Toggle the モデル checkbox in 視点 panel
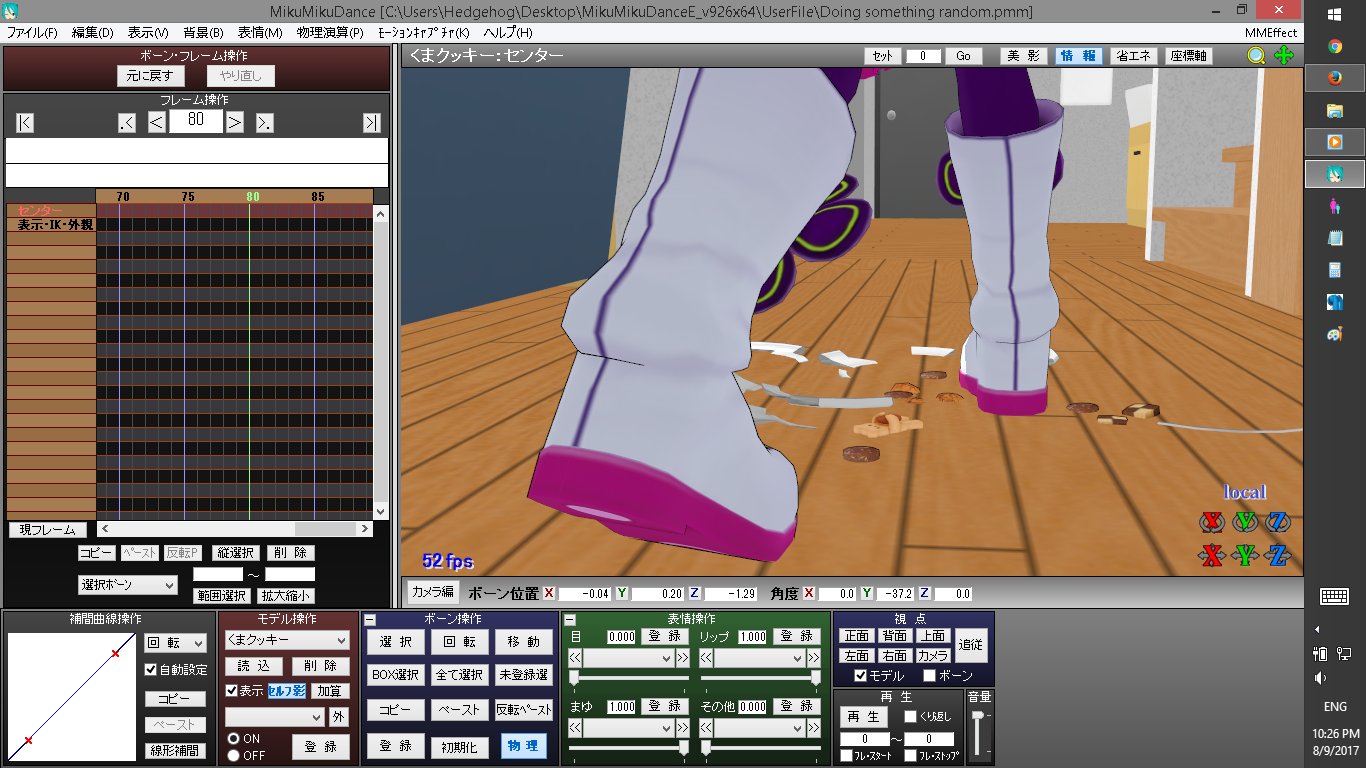Image resolution: width=1366 pixels, height=768 pixels. (860, 676)
